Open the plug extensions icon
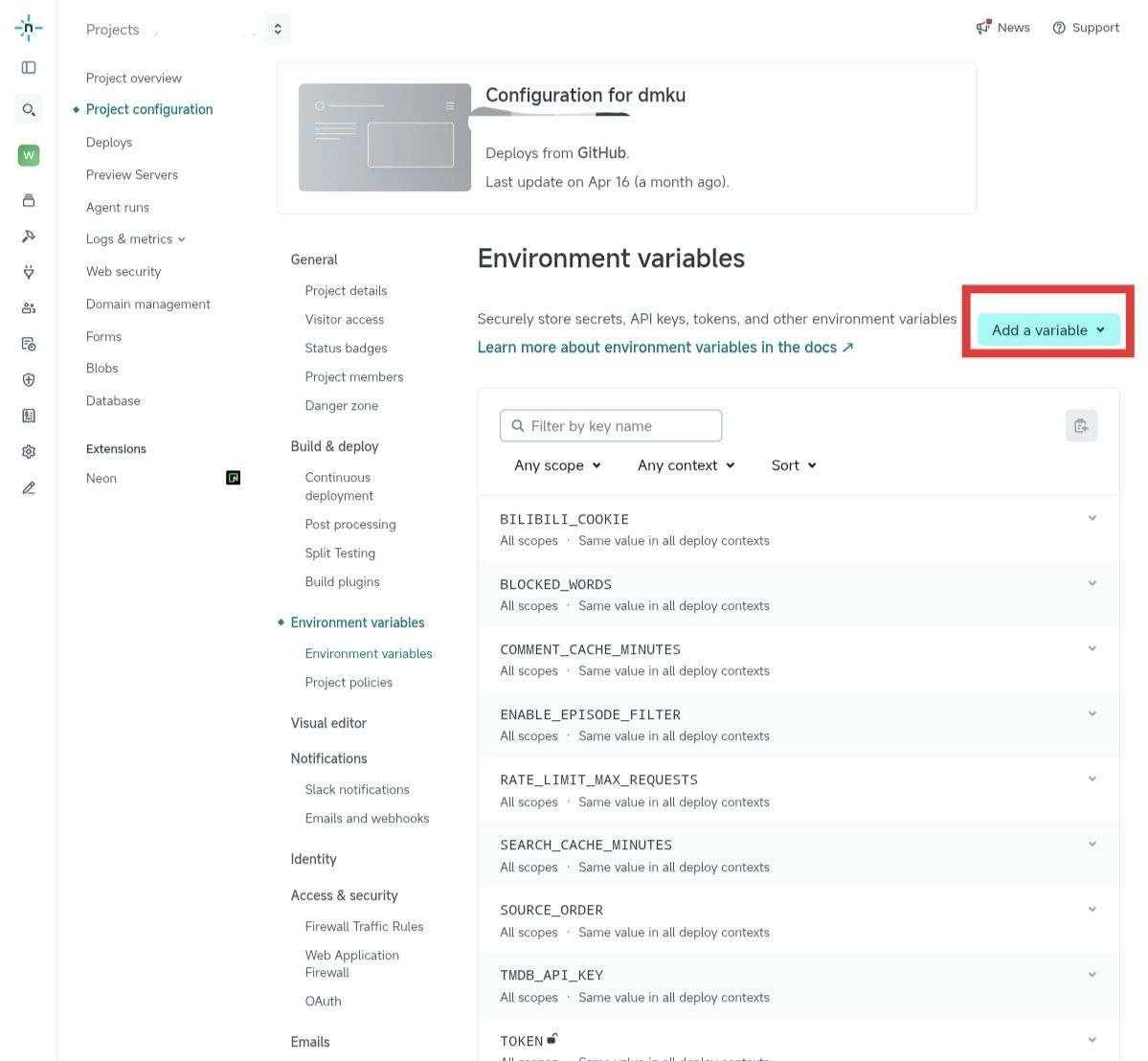This screenshot has width=1148, height=1061. 29,272
